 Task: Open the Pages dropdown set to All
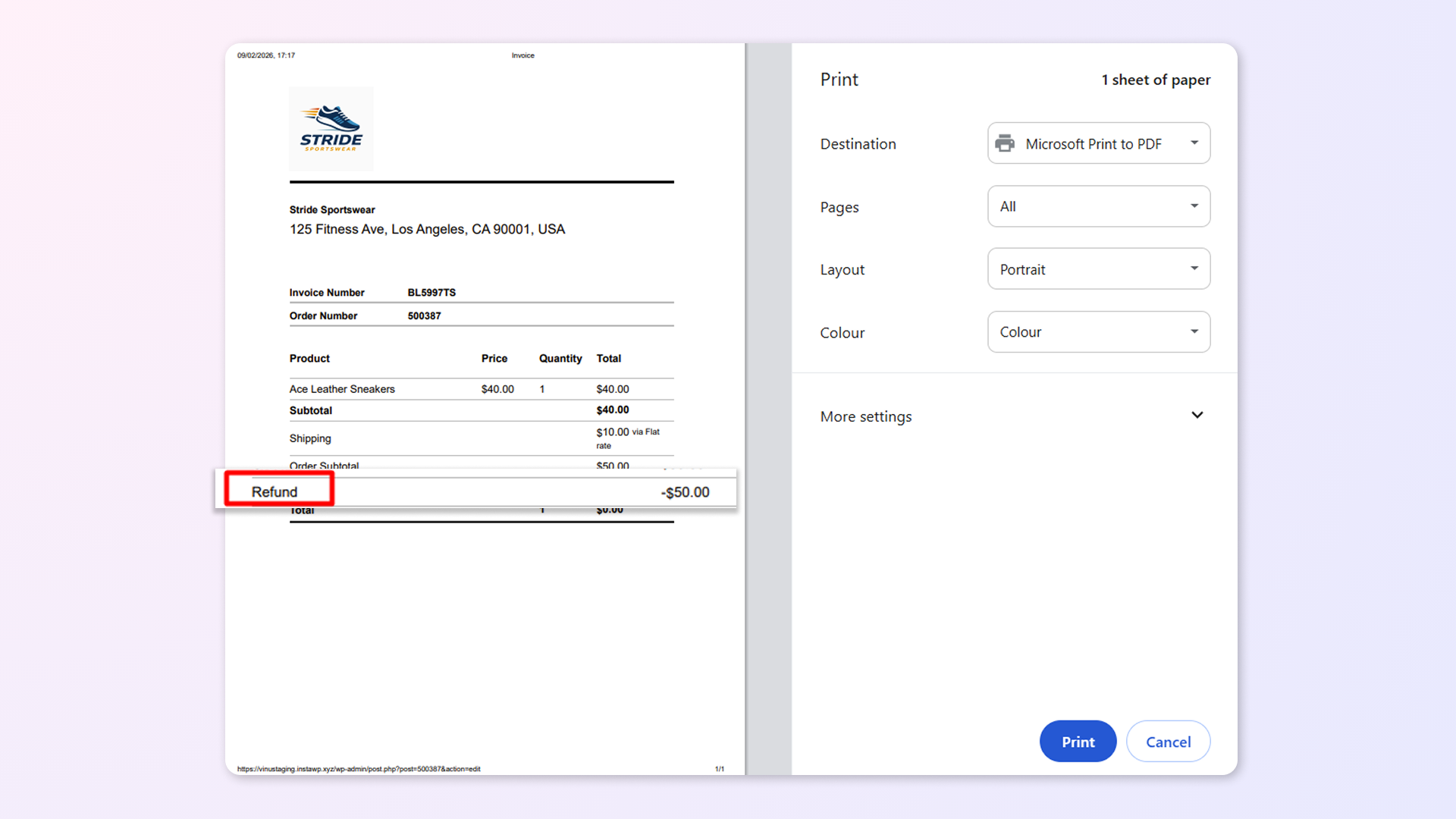click(x=1098, y=206)
